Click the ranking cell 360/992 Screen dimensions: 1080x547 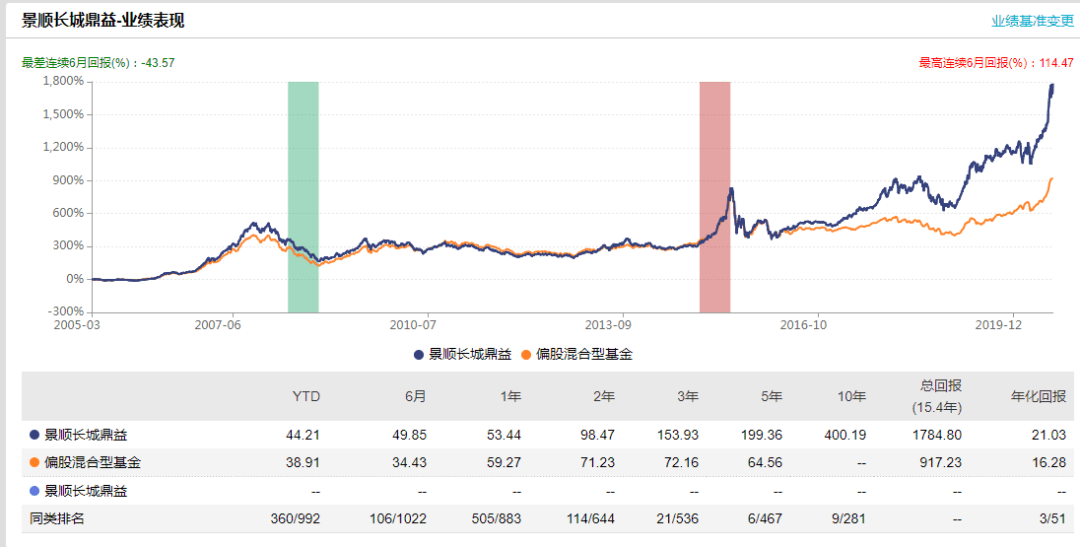point(295,518)
